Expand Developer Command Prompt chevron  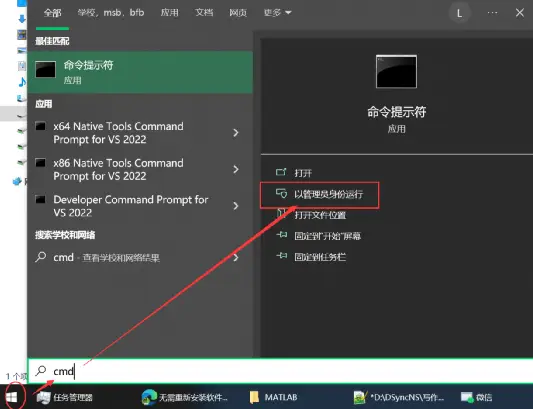[236, 206]
